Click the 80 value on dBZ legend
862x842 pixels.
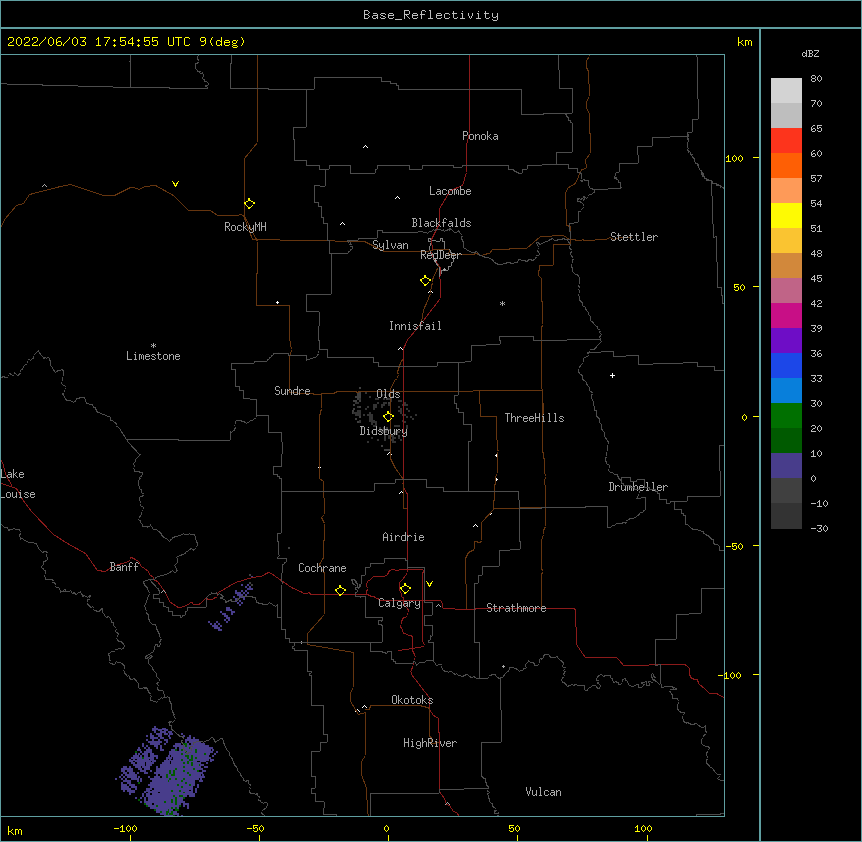pyautogui.click(x=816, y=79)
